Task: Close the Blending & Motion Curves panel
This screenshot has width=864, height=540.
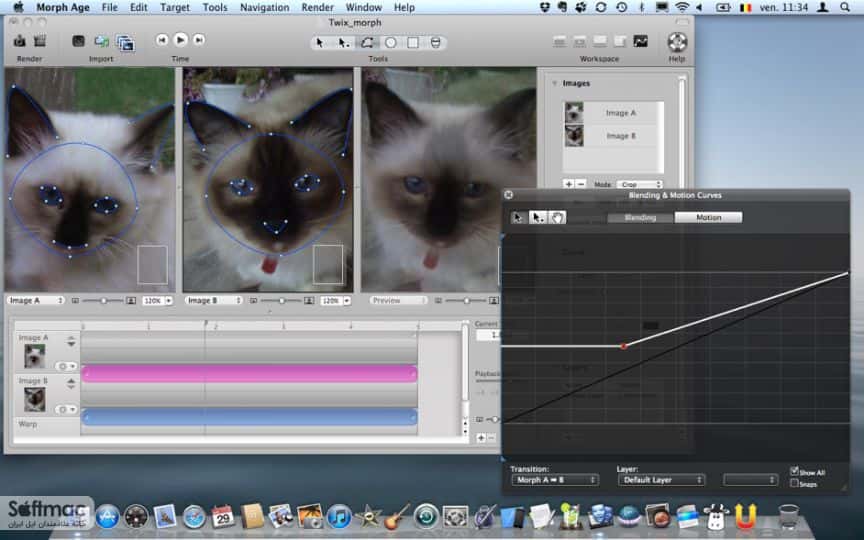Action: coord(509,195)
